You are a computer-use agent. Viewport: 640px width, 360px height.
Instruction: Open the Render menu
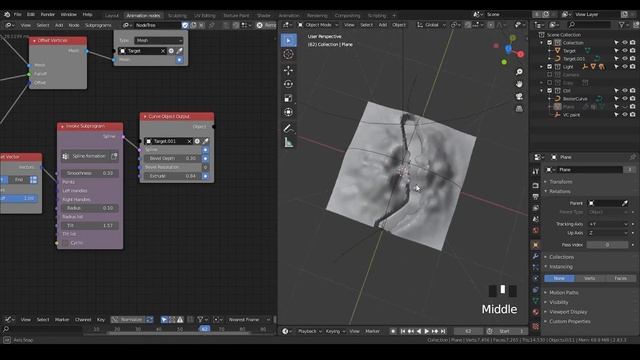47,14
